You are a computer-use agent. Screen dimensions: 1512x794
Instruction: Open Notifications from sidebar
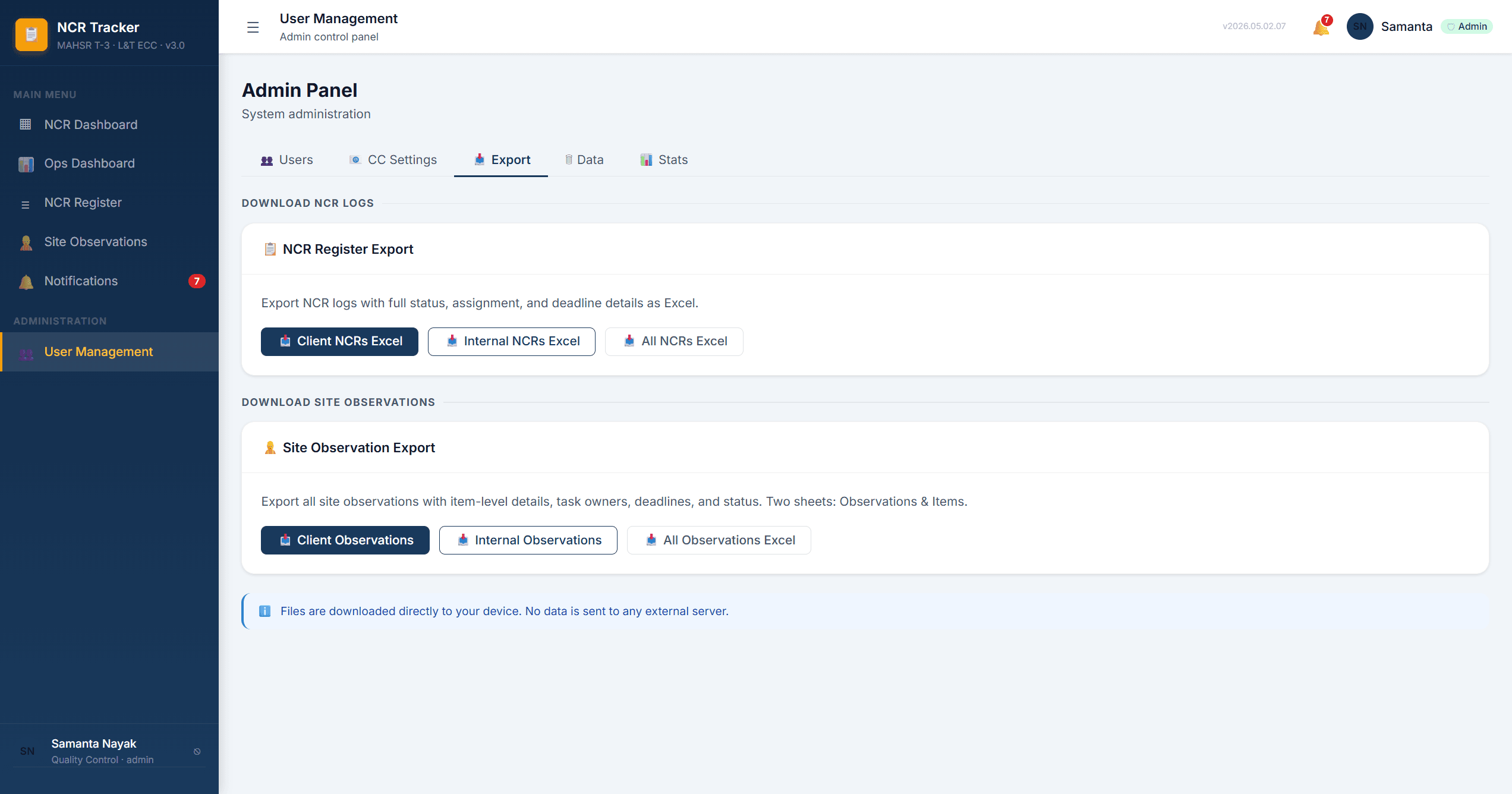point(109,281)
